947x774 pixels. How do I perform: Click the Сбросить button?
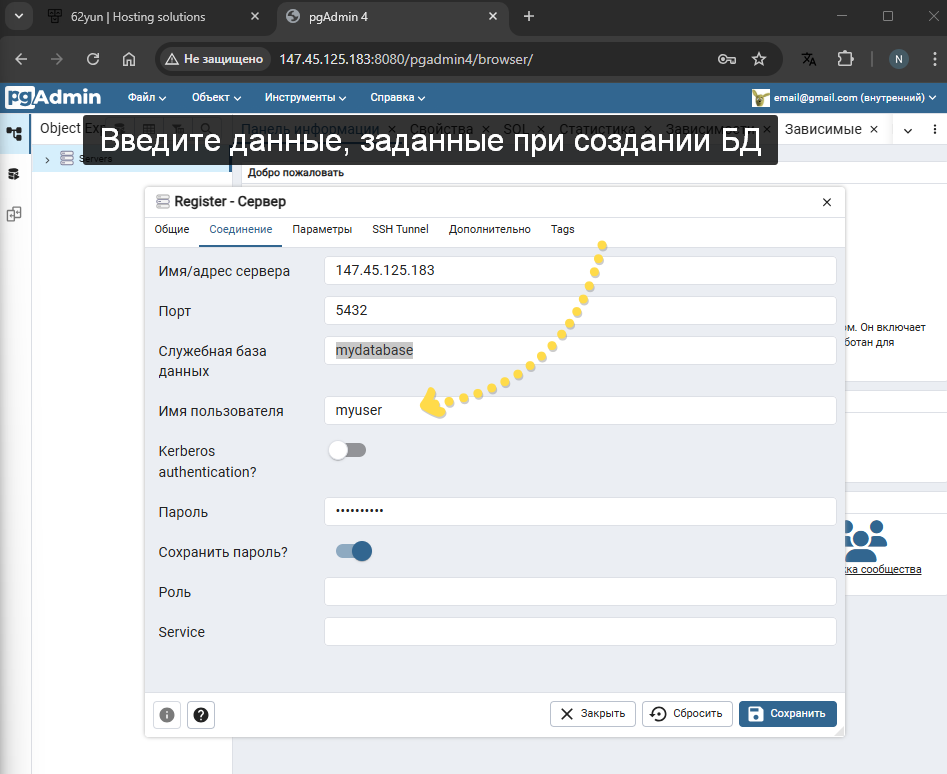coord(687,713)
